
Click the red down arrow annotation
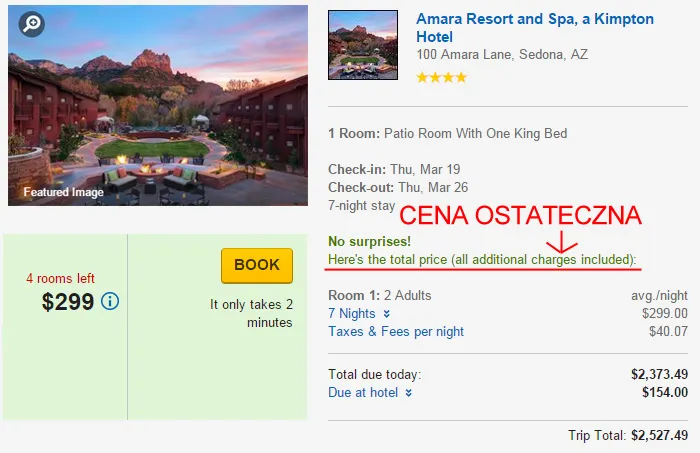pos(562,241)
